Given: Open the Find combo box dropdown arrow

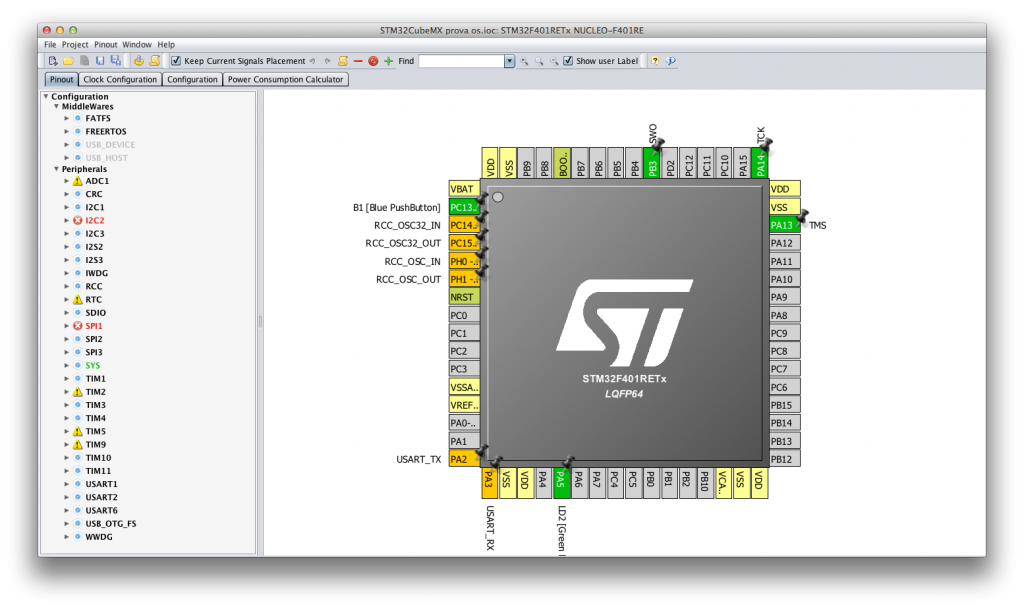Looking at the screenshot, I should [x=509, y=61].
